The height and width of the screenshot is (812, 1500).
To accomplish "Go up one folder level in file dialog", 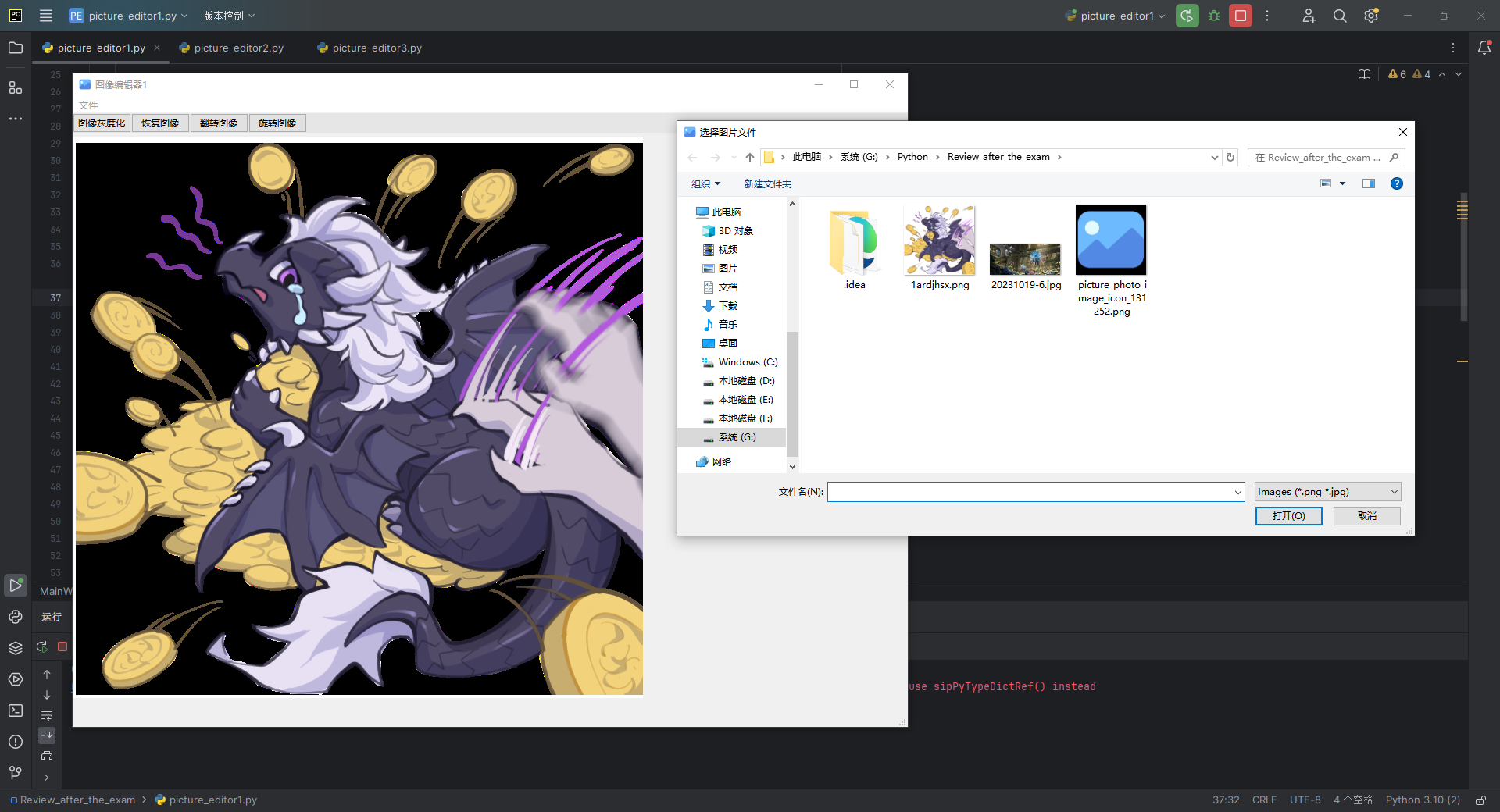I will click(750, 157).
